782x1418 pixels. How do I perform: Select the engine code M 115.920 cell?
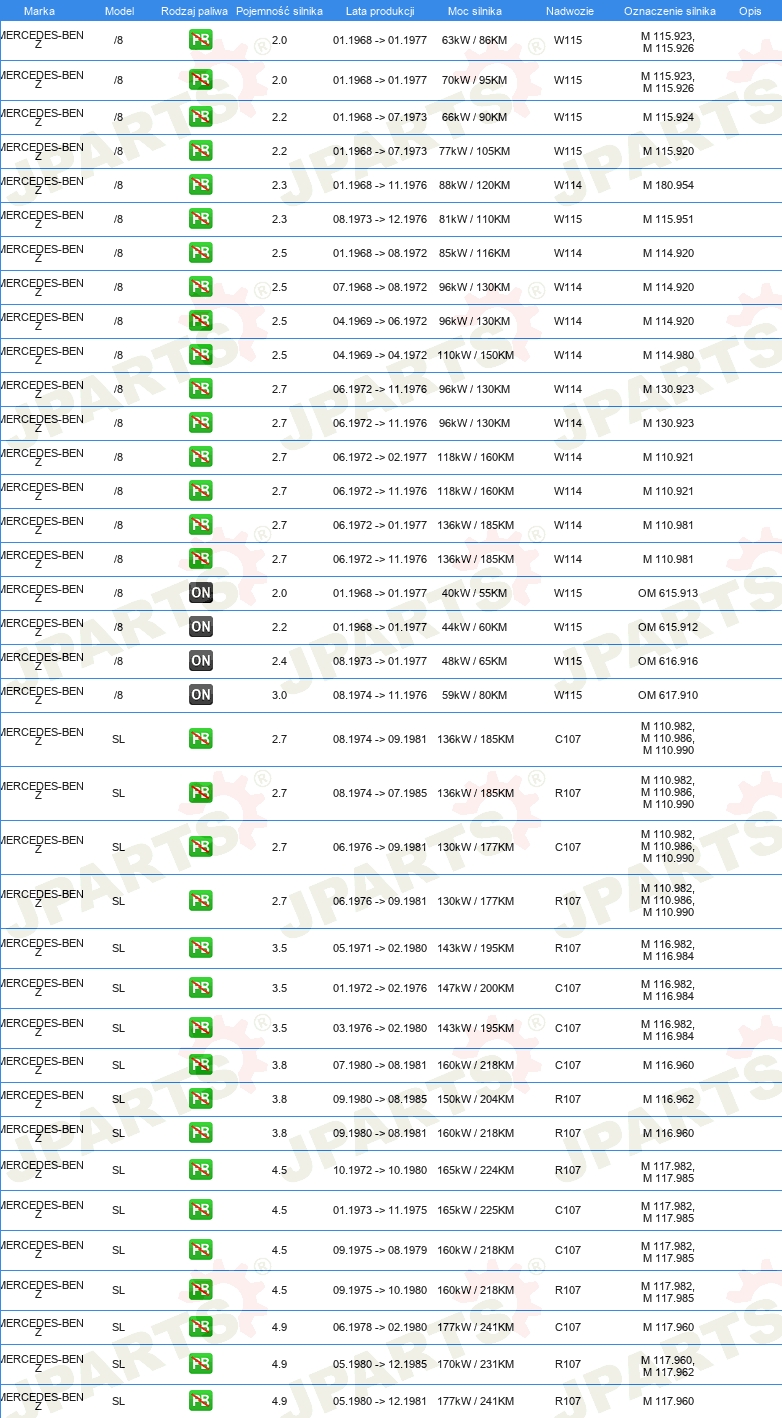click(x=668, y=152)
